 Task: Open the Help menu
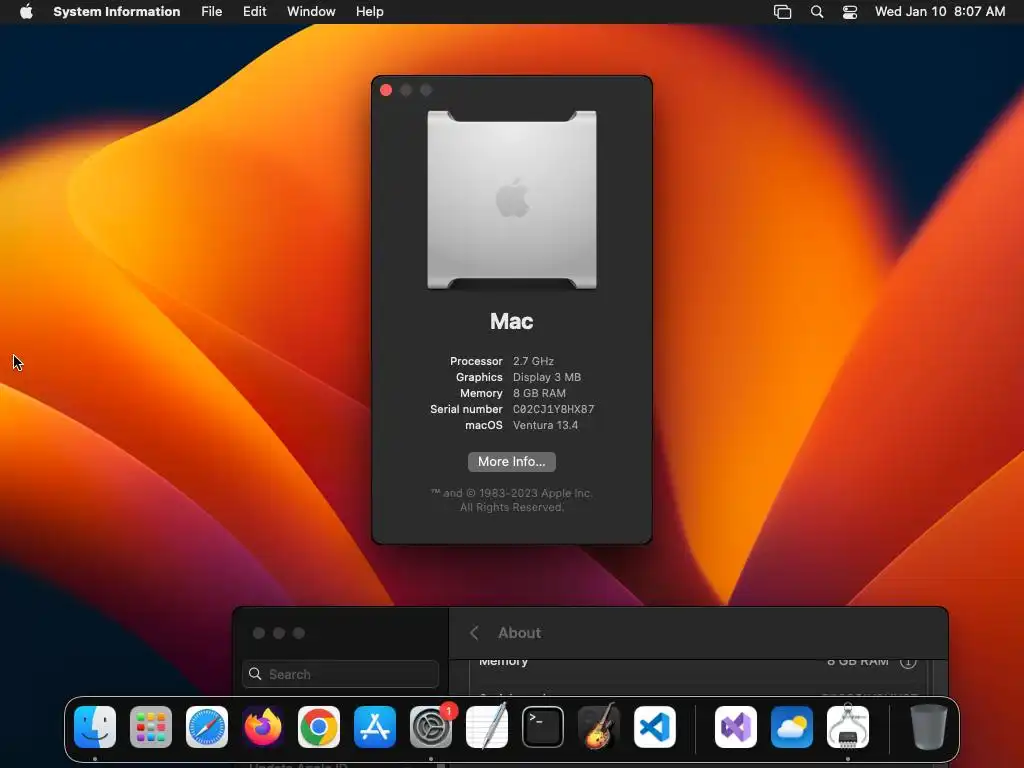370,12
